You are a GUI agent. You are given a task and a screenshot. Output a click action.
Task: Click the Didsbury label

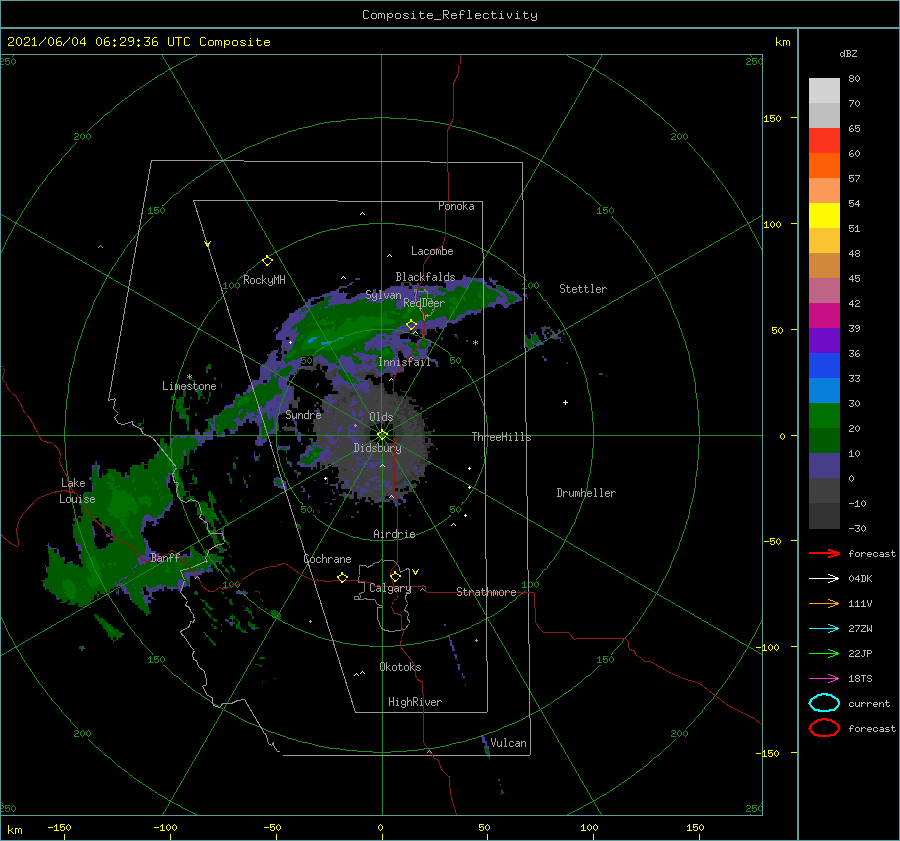pos(378,448)
